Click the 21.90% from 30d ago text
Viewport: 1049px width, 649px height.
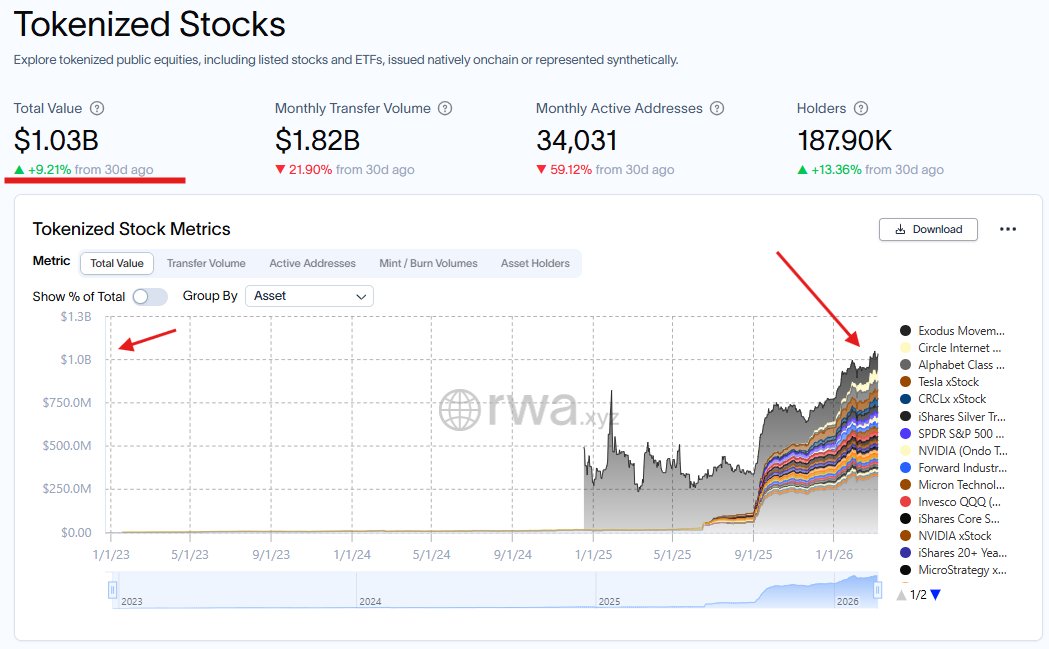351,170
